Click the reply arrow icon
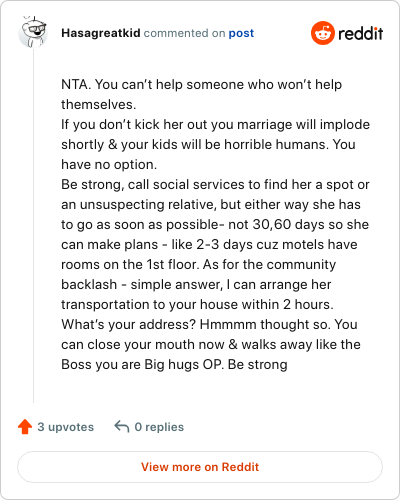This screenshot has height=500, width=400. (x=122, y=427)
